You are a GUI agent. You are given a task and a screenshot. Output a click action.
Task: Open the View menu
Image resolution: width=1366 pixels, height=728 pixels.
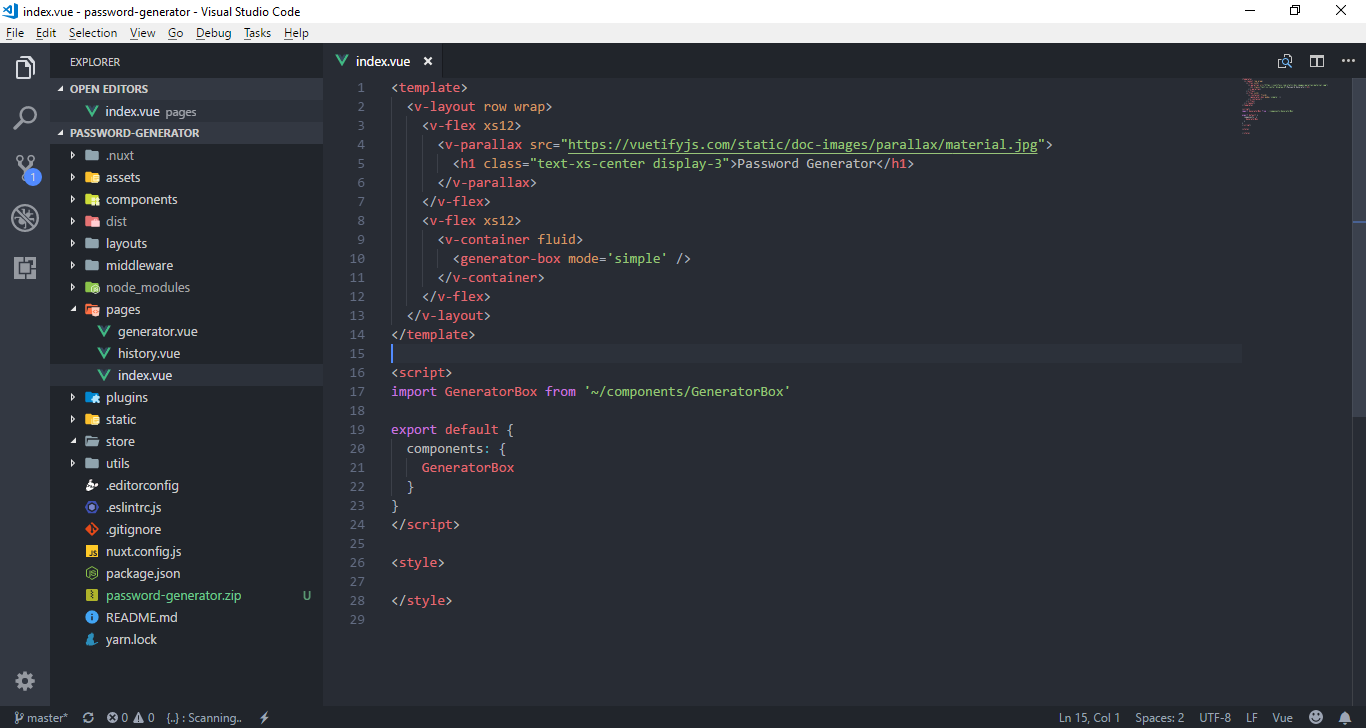(143, 33)
